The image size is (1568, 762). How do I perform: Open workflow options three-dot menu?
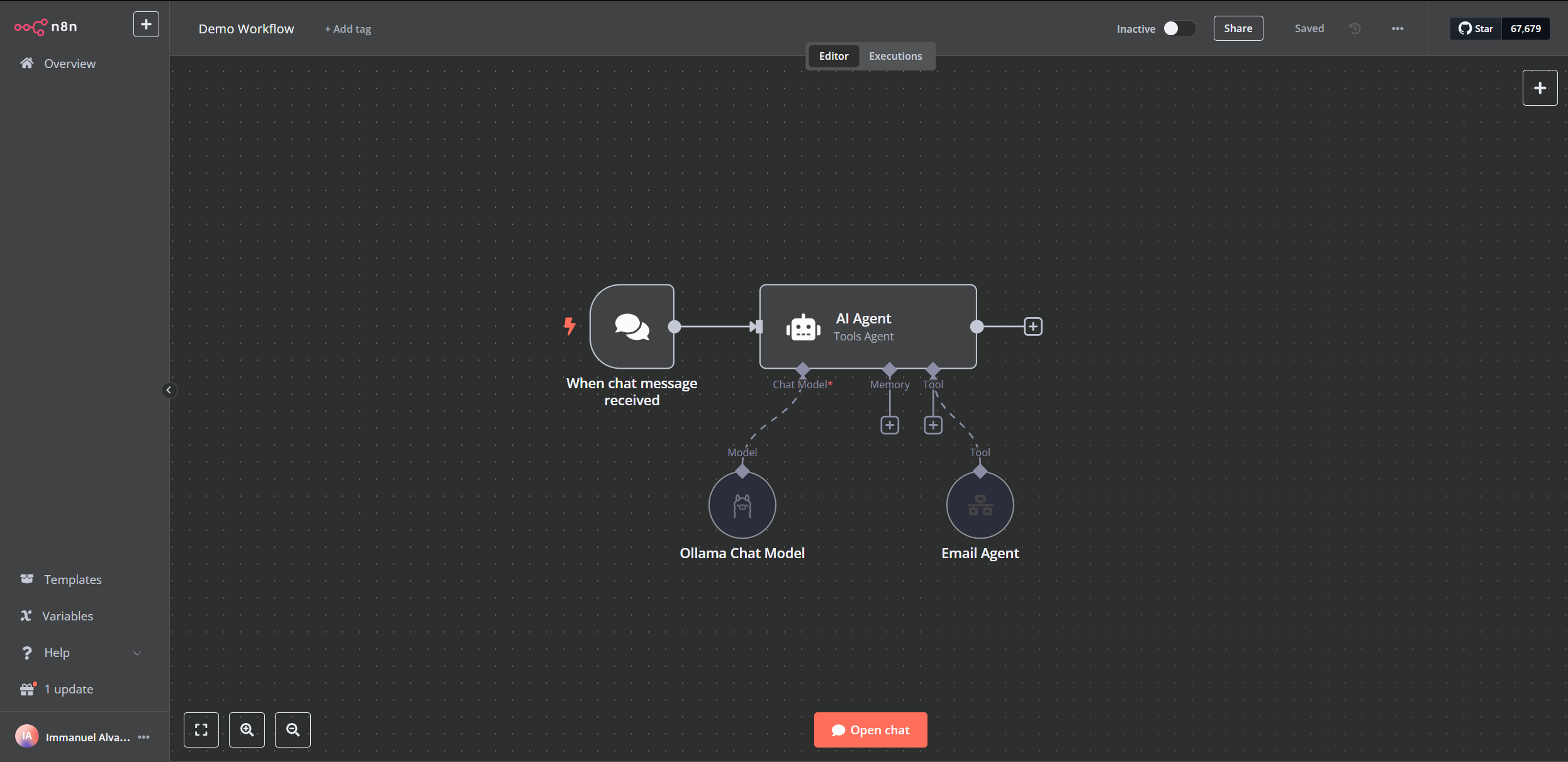1397,28
